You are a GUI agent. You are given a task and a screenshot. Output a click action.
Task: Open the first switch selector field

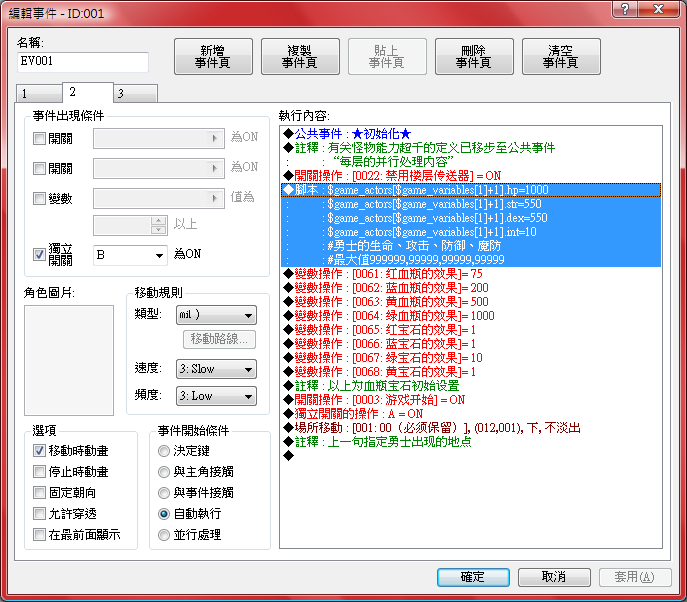point(159,138)
